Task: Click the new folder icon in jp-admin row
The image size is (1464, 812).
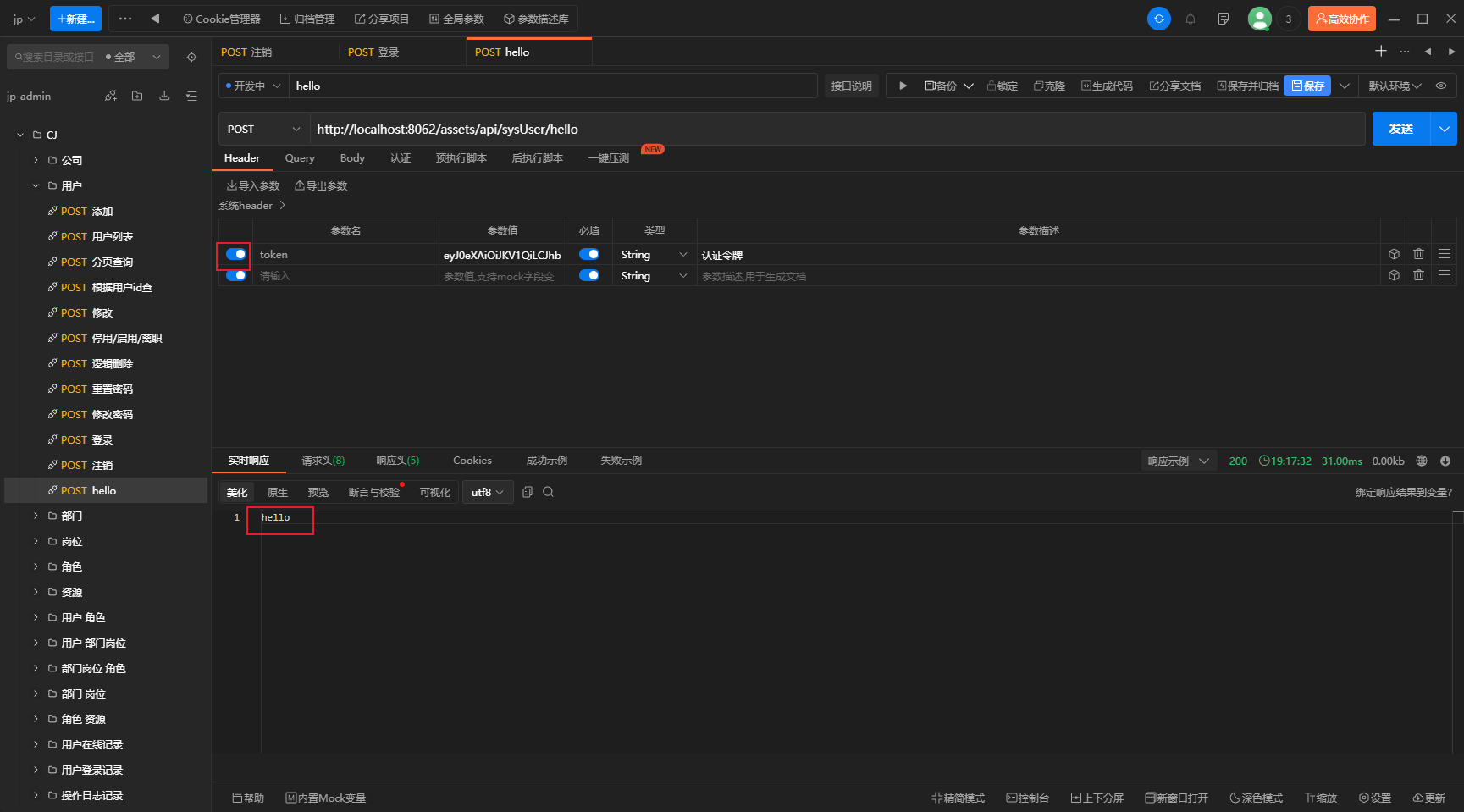Action: point(137,96)
